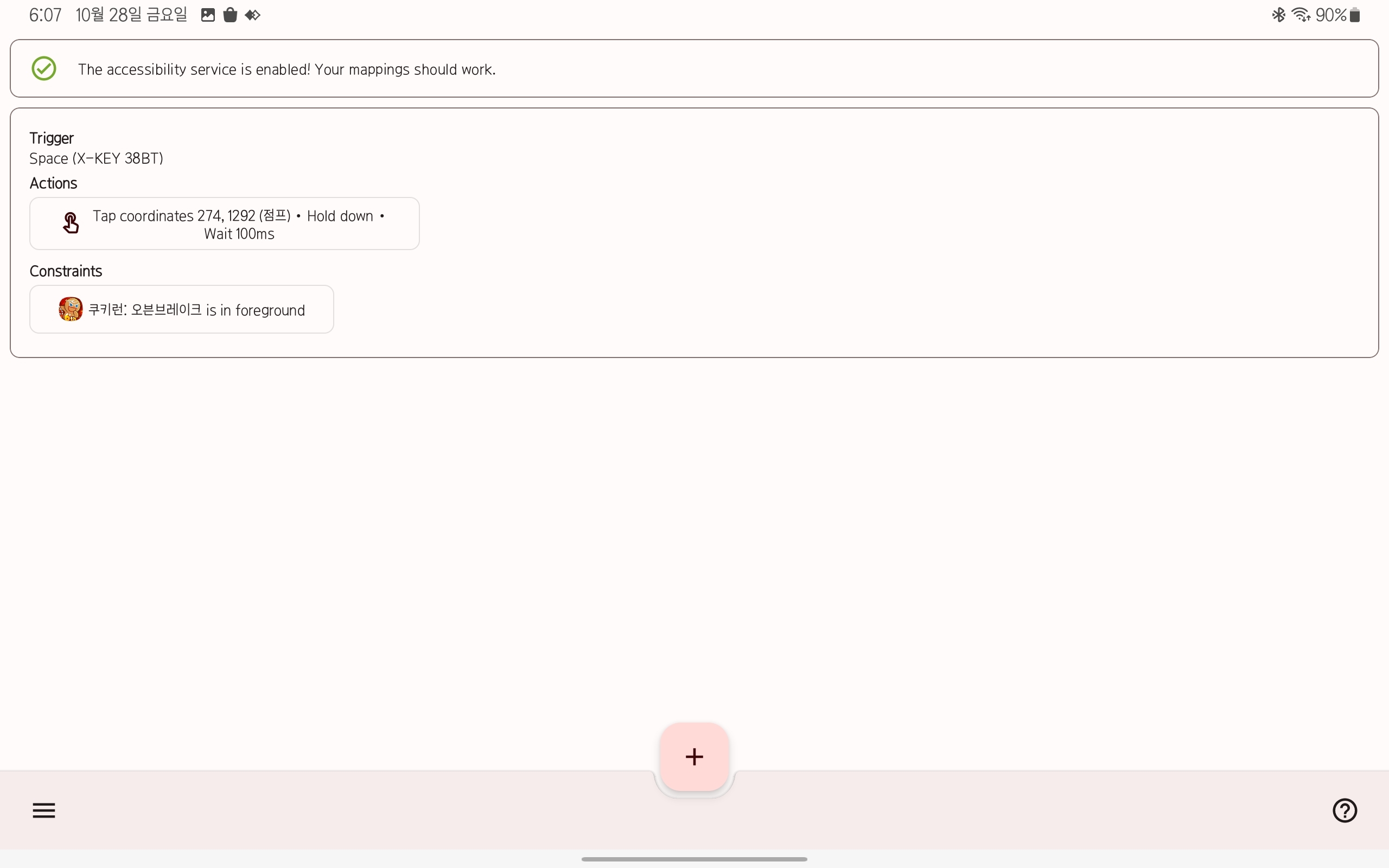
Task: Click the Constraints section label
Action: pyautogui.click(x=66, y=271)
